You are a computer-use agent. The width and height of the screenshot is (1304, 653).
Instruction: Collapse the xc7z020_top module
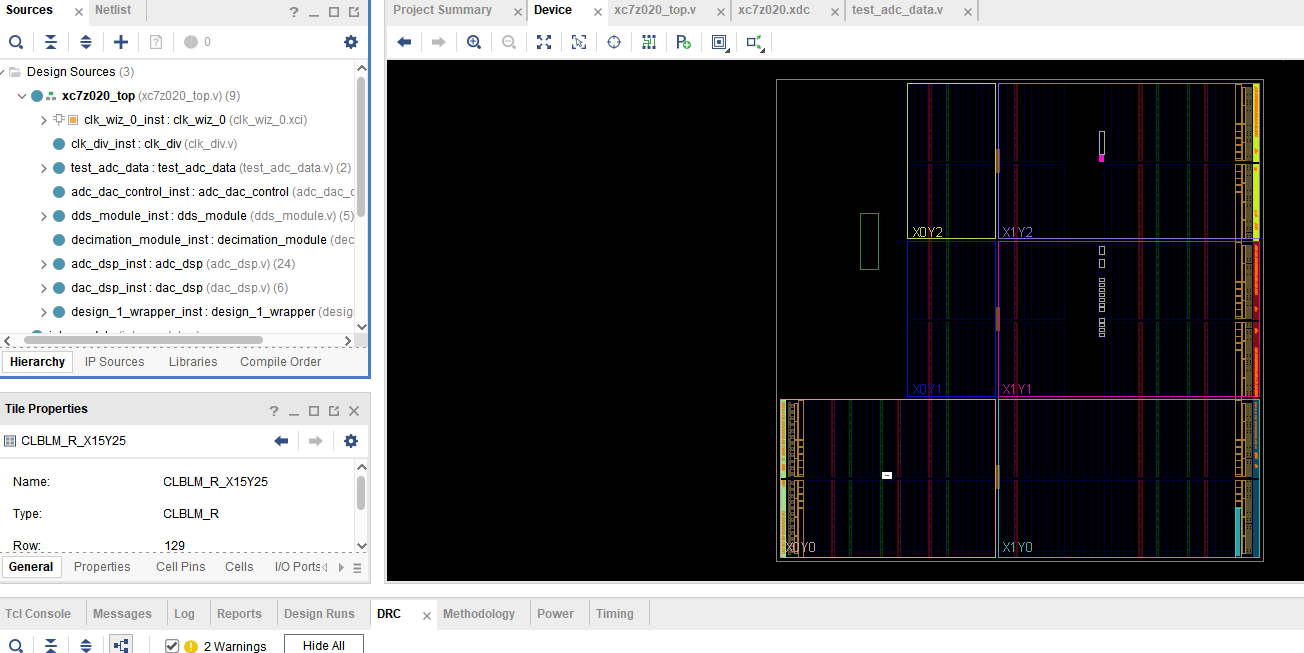click(x=22, y=96)
